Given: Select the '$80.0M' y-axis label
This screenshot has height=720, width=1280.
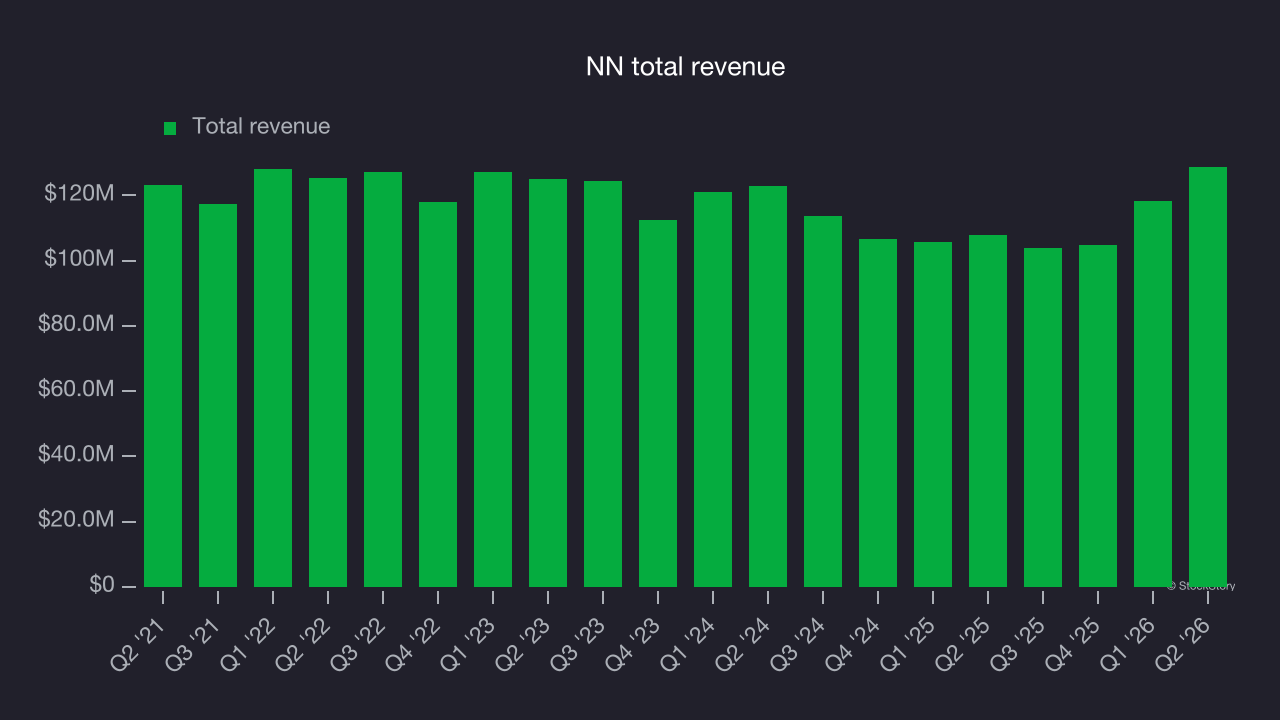Looking at the screenshot, I should pyautogui.click(x=76, y=325).
